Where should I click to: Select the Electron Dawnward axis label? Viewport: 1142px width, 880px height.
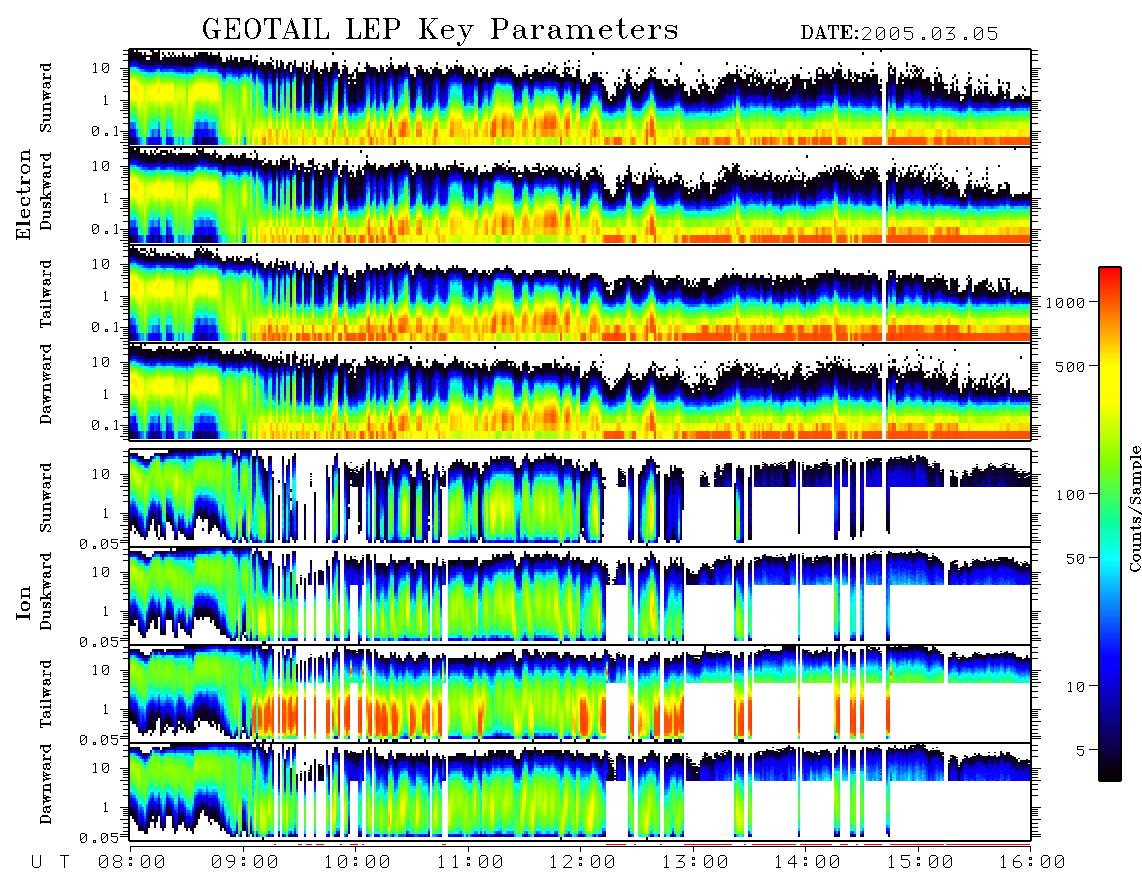[x=46, y=385]
